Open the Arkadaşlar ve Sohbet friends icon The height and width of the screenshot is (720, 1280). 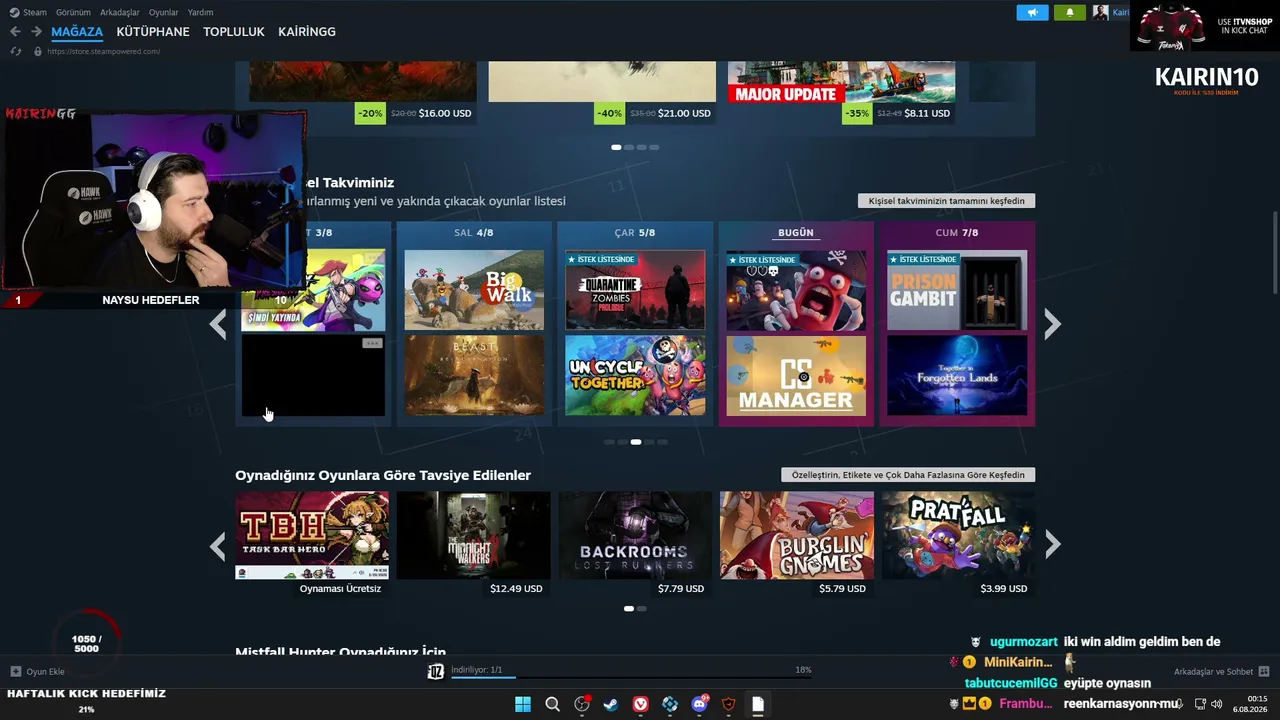(1264, 672)
